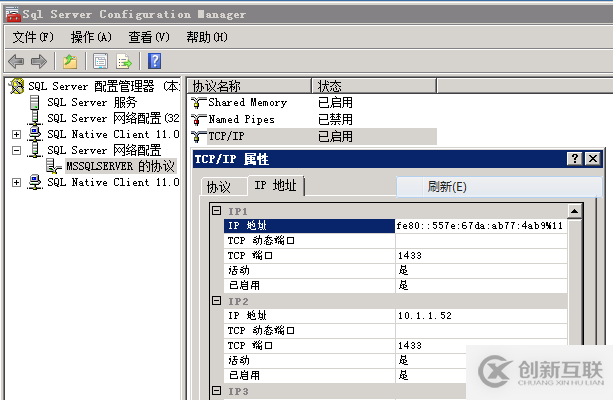Expand the bottom SQL Native Client 11.0 node
The width and height of the screenshot is (613, 400).
[x=16, y=183]
